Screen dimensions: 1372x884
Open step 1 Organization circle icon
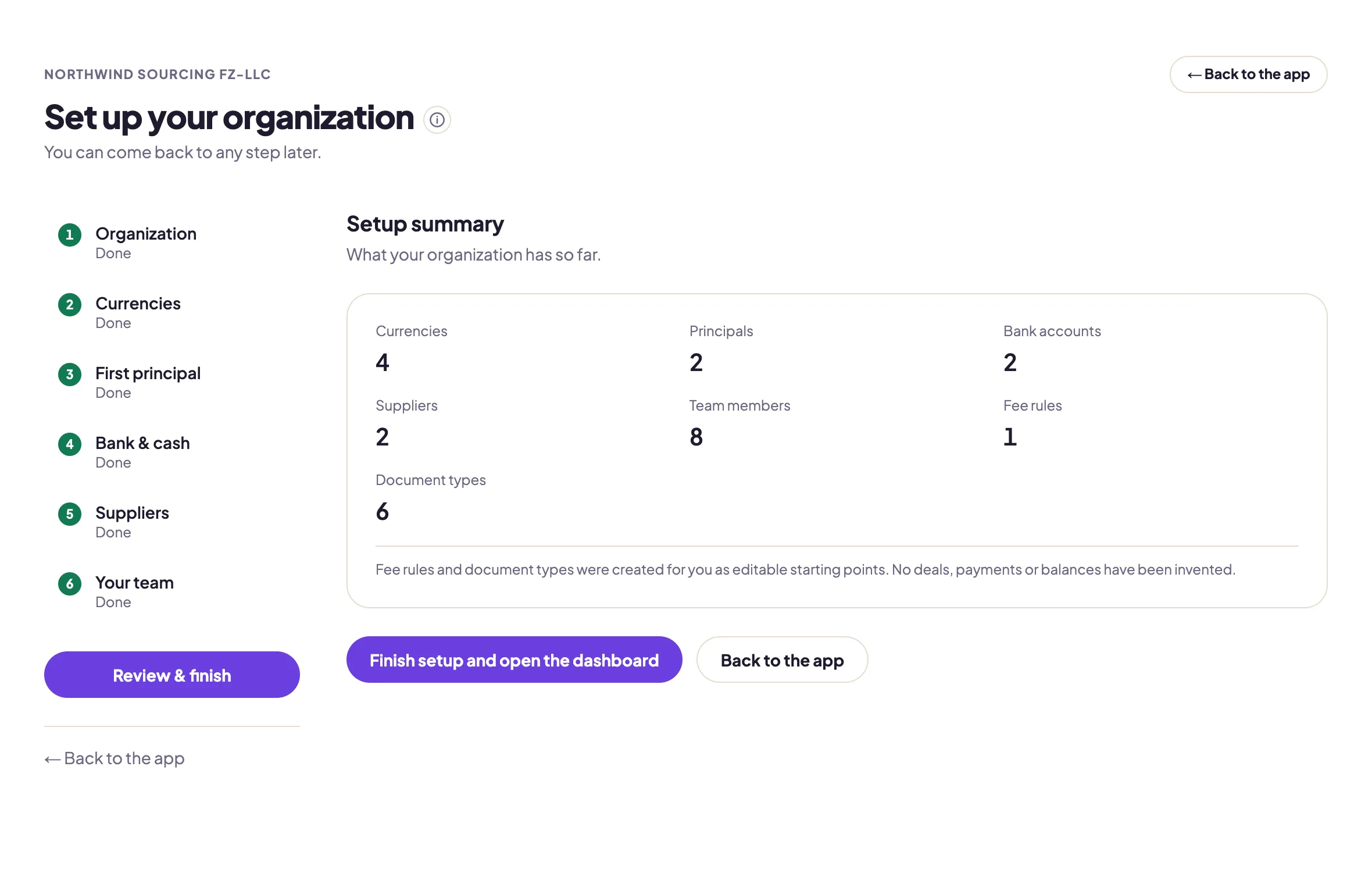point(70,235)
